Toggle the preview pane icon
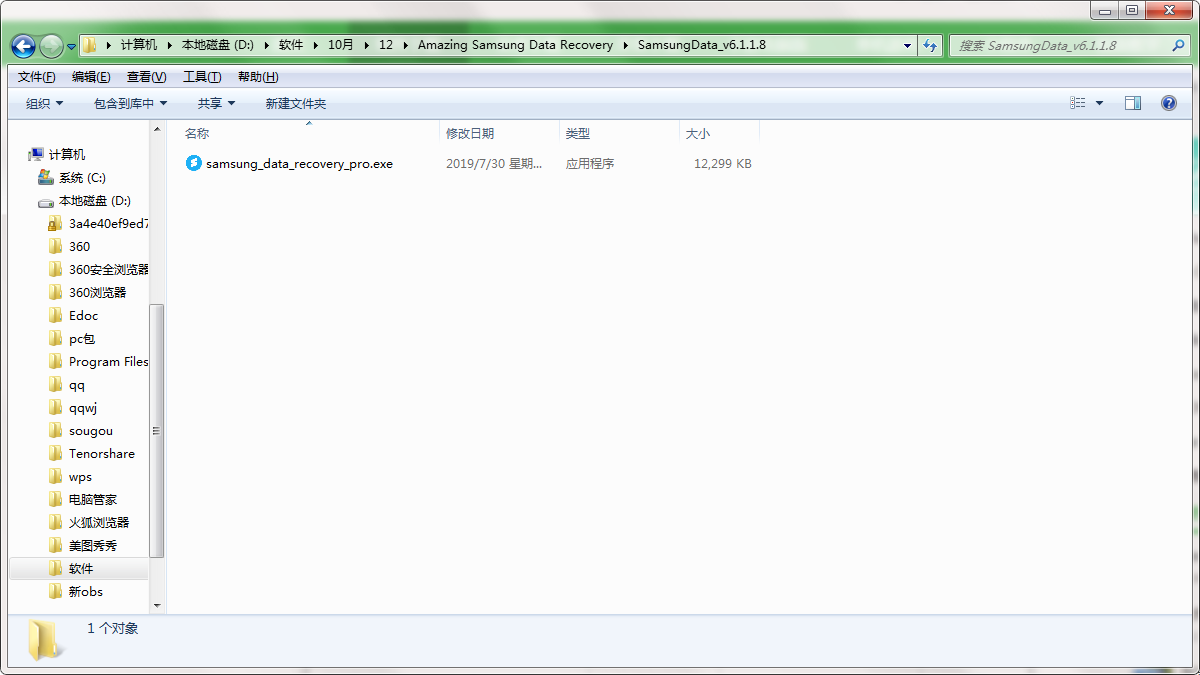Image resolution: width=1200 pixels, height=675 pixels. tap(1133, 103)
